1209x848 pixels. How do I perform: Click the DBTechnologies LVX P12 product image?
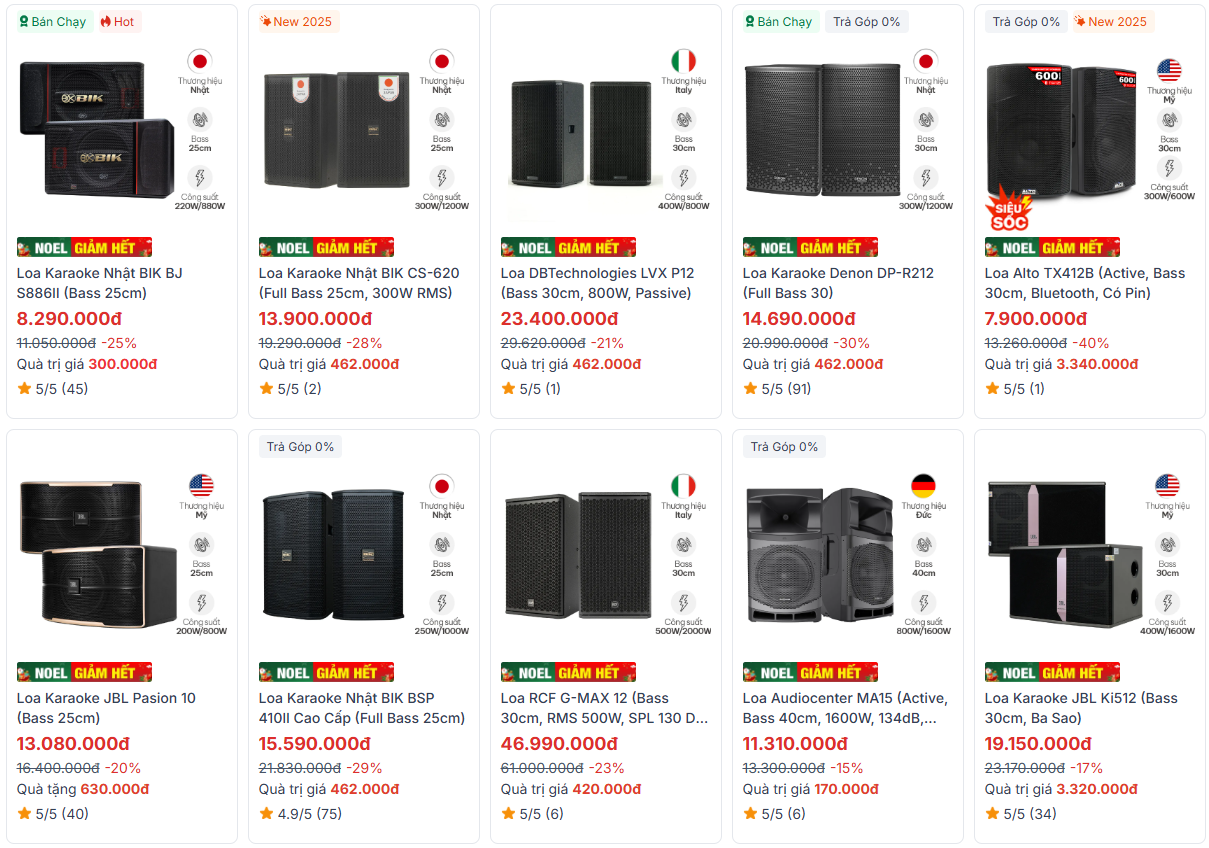580,133
